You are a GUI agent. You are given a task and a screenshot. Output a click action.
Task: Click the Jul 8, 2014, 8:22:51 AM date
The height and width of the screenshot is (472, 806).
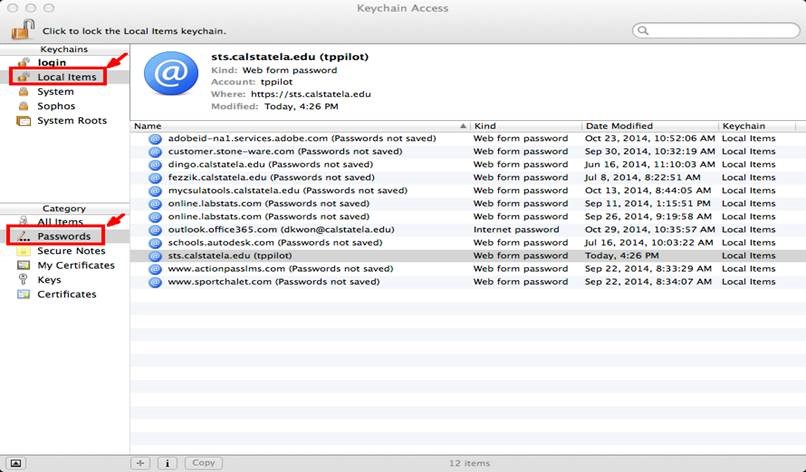pos(643,177)
